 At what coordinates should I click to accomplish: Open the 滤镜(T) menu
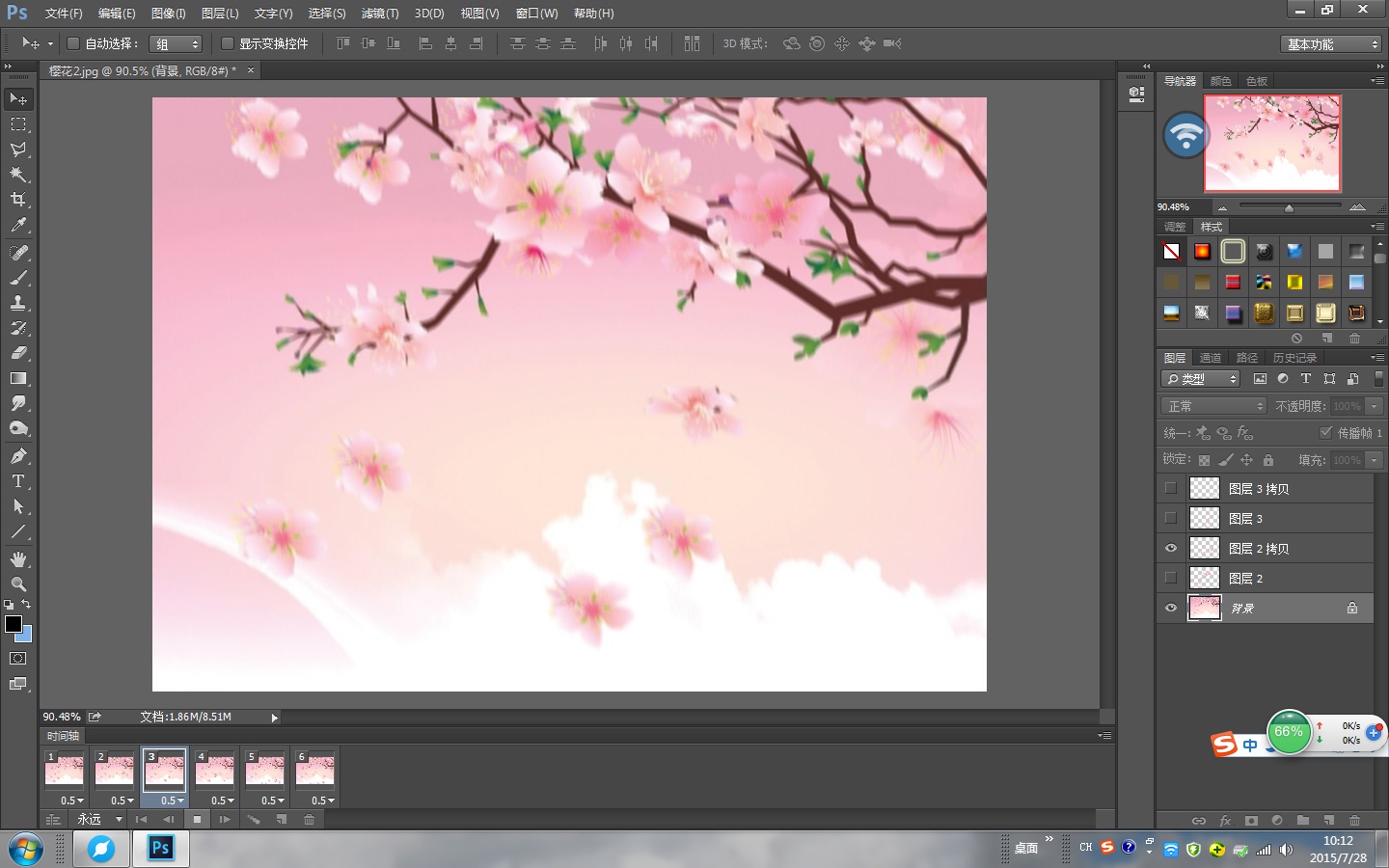tap(379, 14)
